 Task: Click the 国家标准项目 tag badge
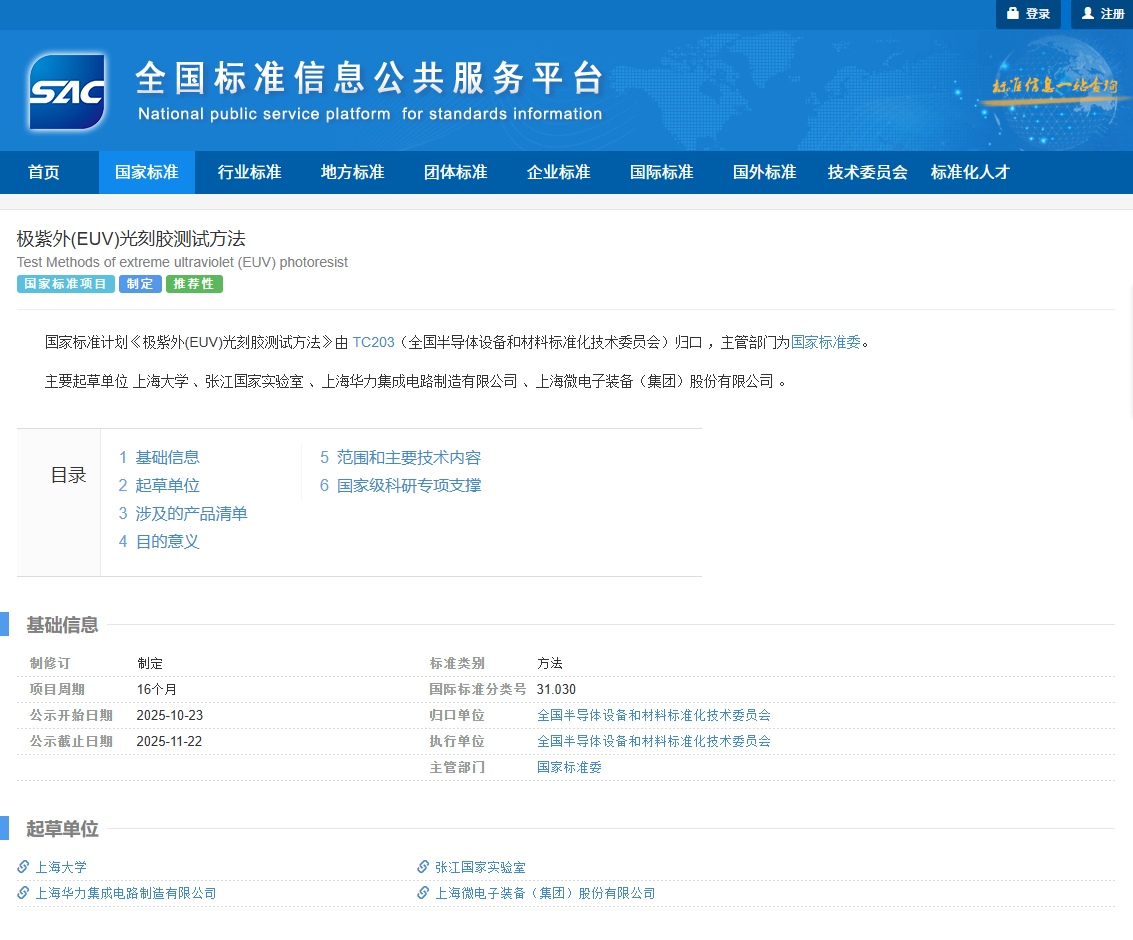point(66,284)
